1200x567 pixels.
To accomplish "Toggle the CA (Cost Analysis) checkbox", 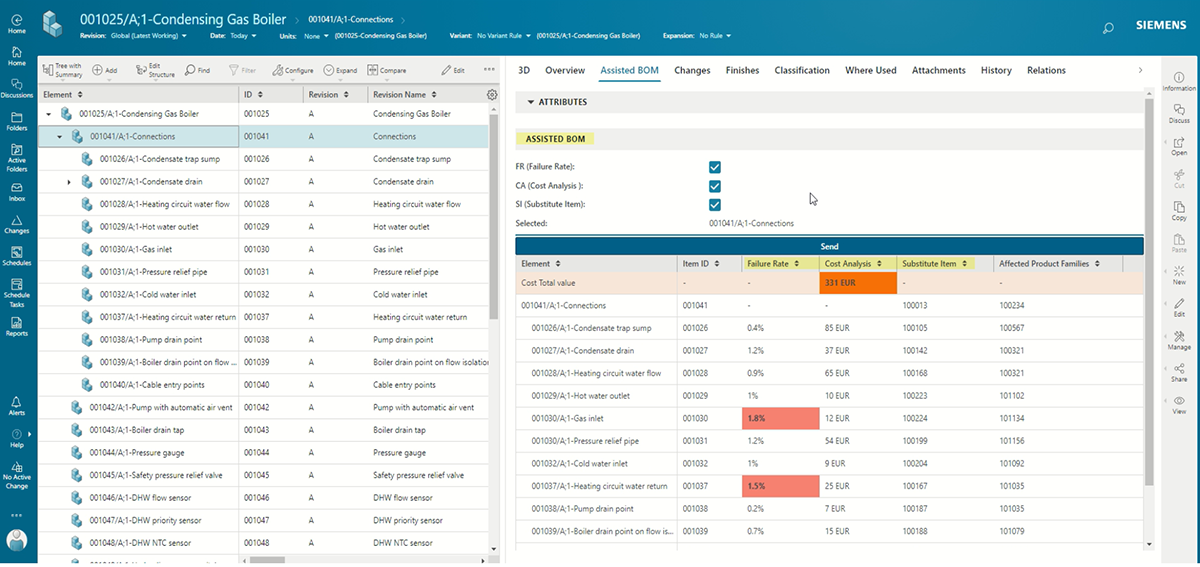I will 714,186.
